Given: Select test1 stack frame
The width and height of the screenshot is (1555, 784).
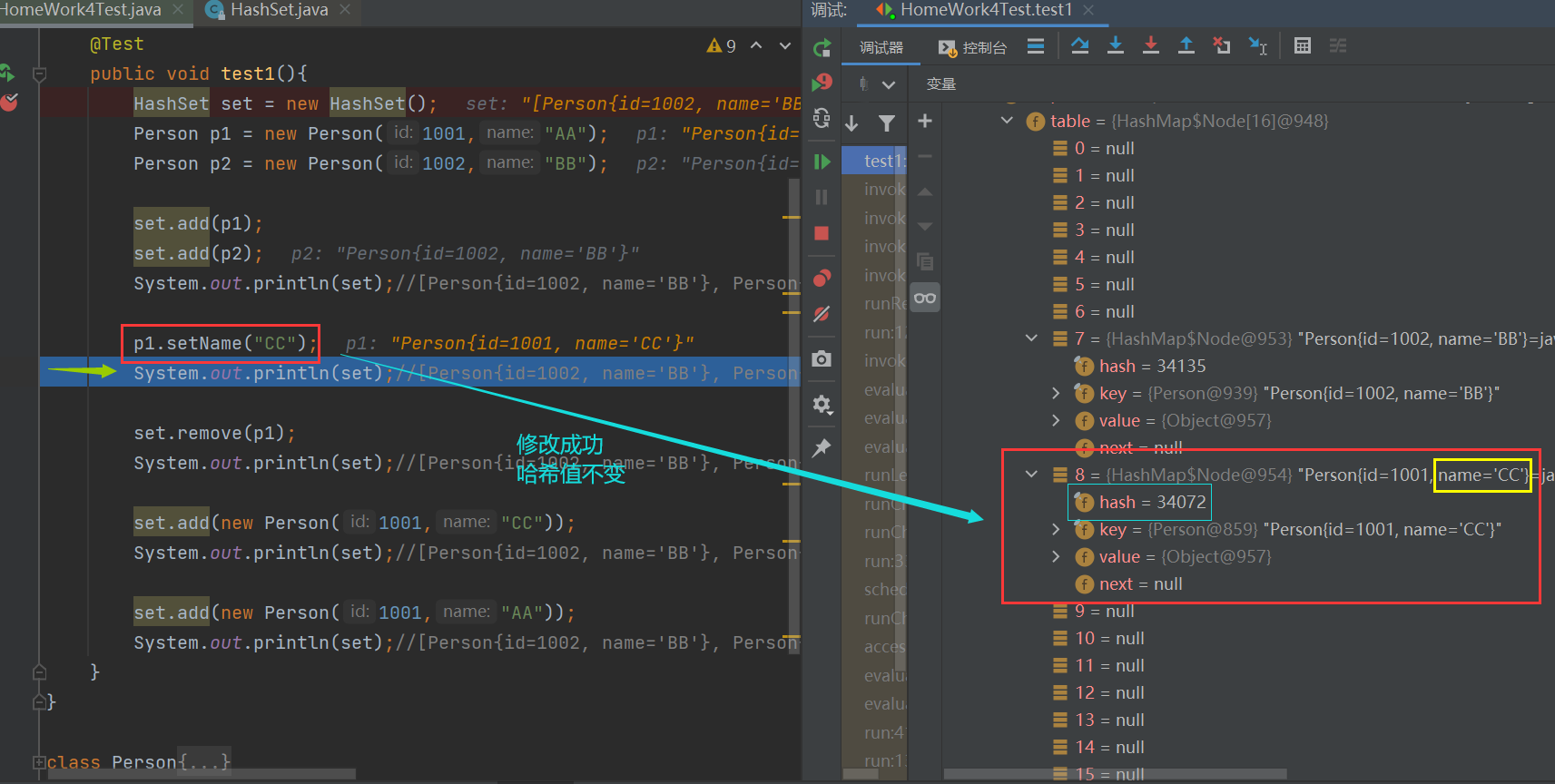Looking at the screenshot, I should [874, 161].
